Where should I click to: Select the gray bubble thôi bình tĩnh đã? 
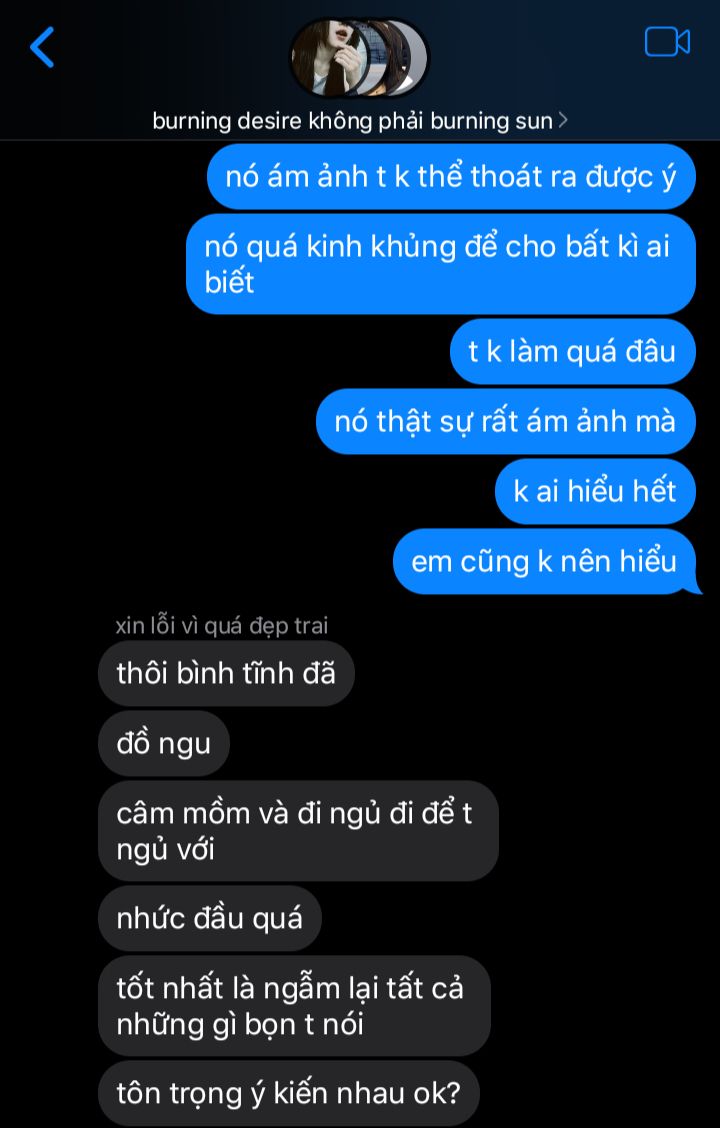(x=226, y=673)
